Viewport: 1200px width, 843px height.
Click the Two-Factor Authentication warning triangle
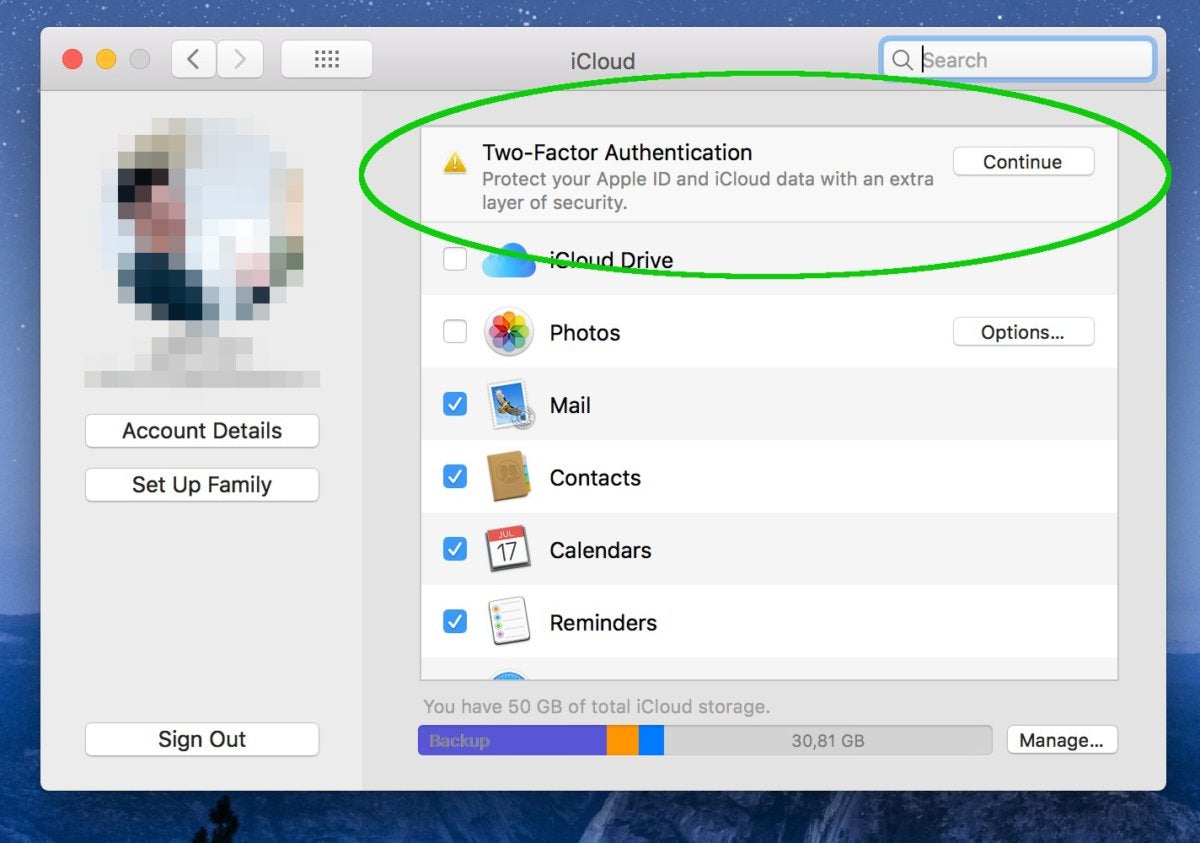pyautogui.click(x=455, y=163)
